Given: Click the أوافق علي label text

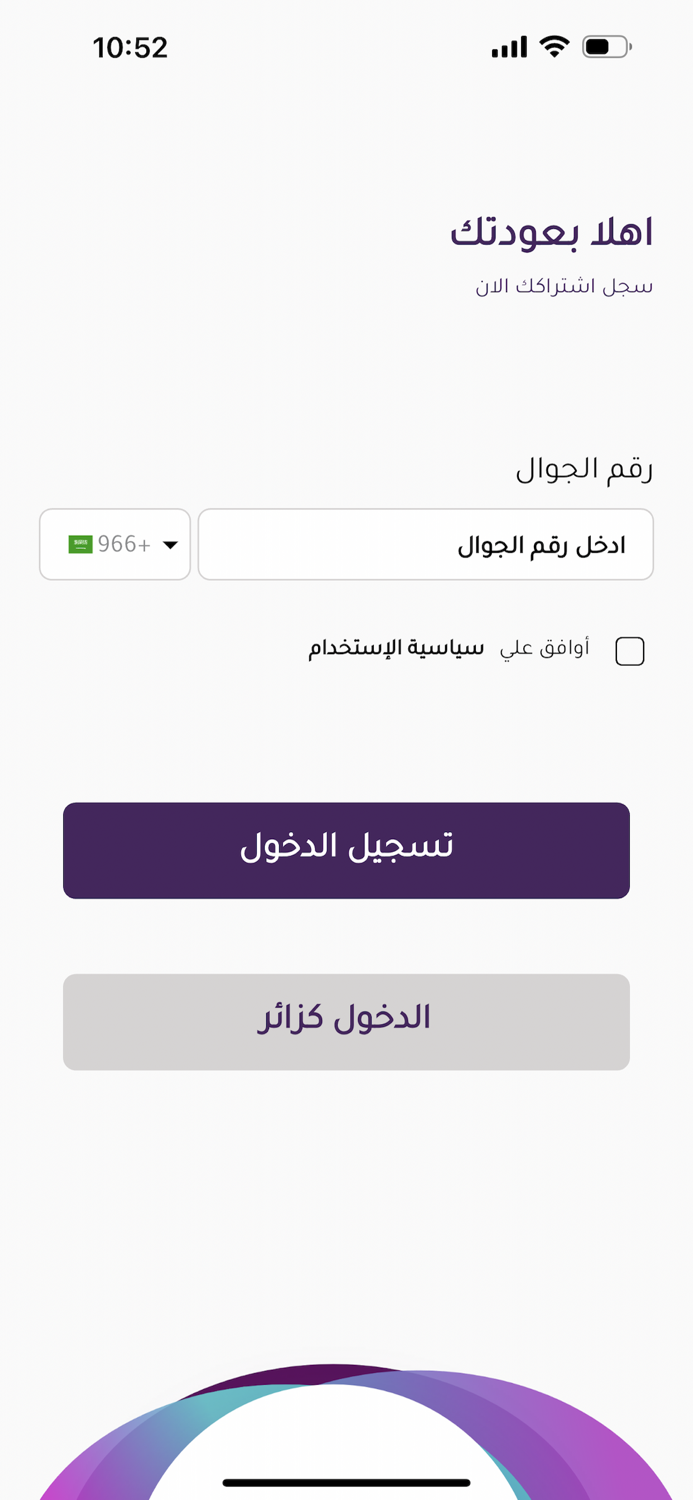Looking at the screenshot, I should pyautogui.click(x=545, y=648).
